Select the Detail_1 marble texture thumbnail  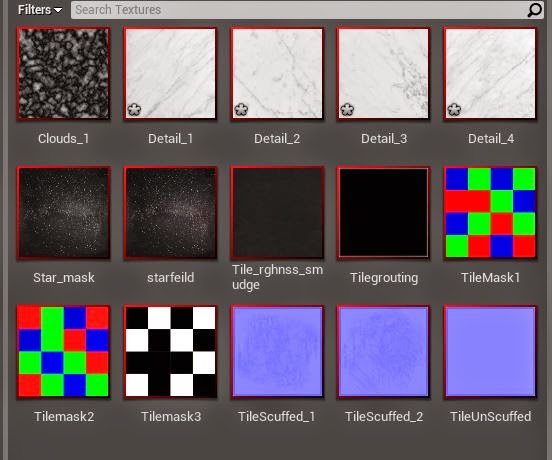pyautogui.click(x=170, y=74)
